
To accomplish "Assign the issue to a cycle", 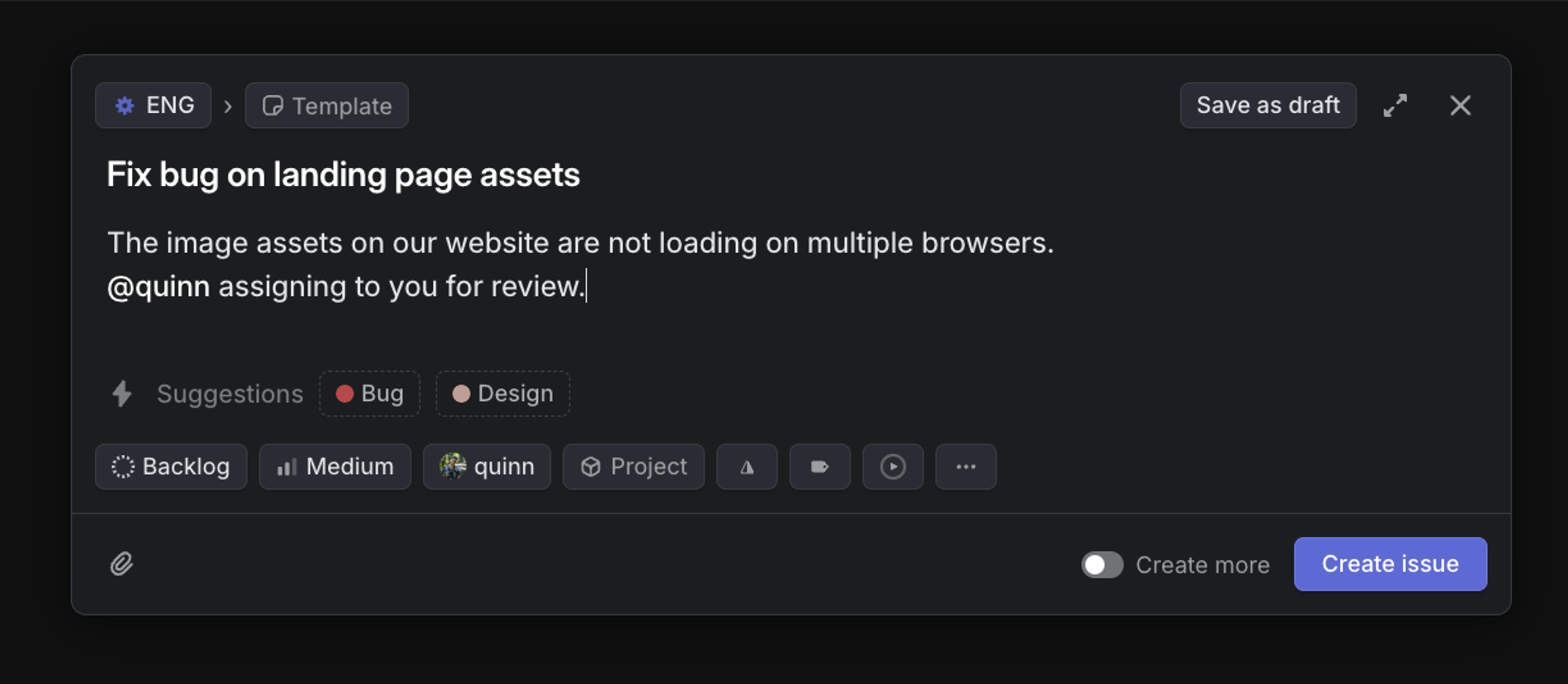I will tap(892, 467).
